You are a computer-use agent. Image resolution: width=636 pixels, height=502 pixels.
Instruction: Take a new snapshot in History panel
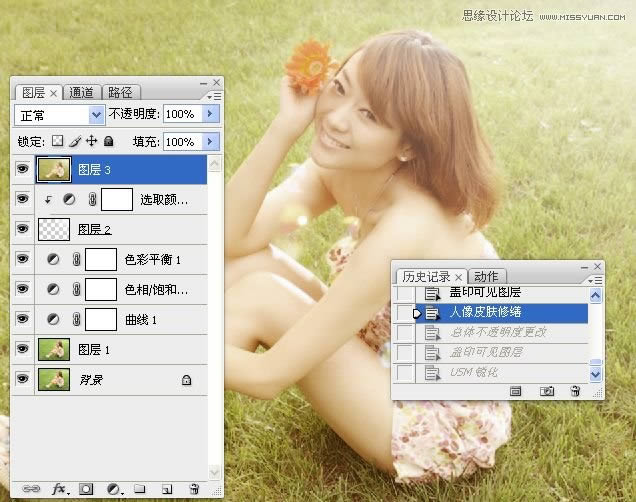(x=547, y=392)
